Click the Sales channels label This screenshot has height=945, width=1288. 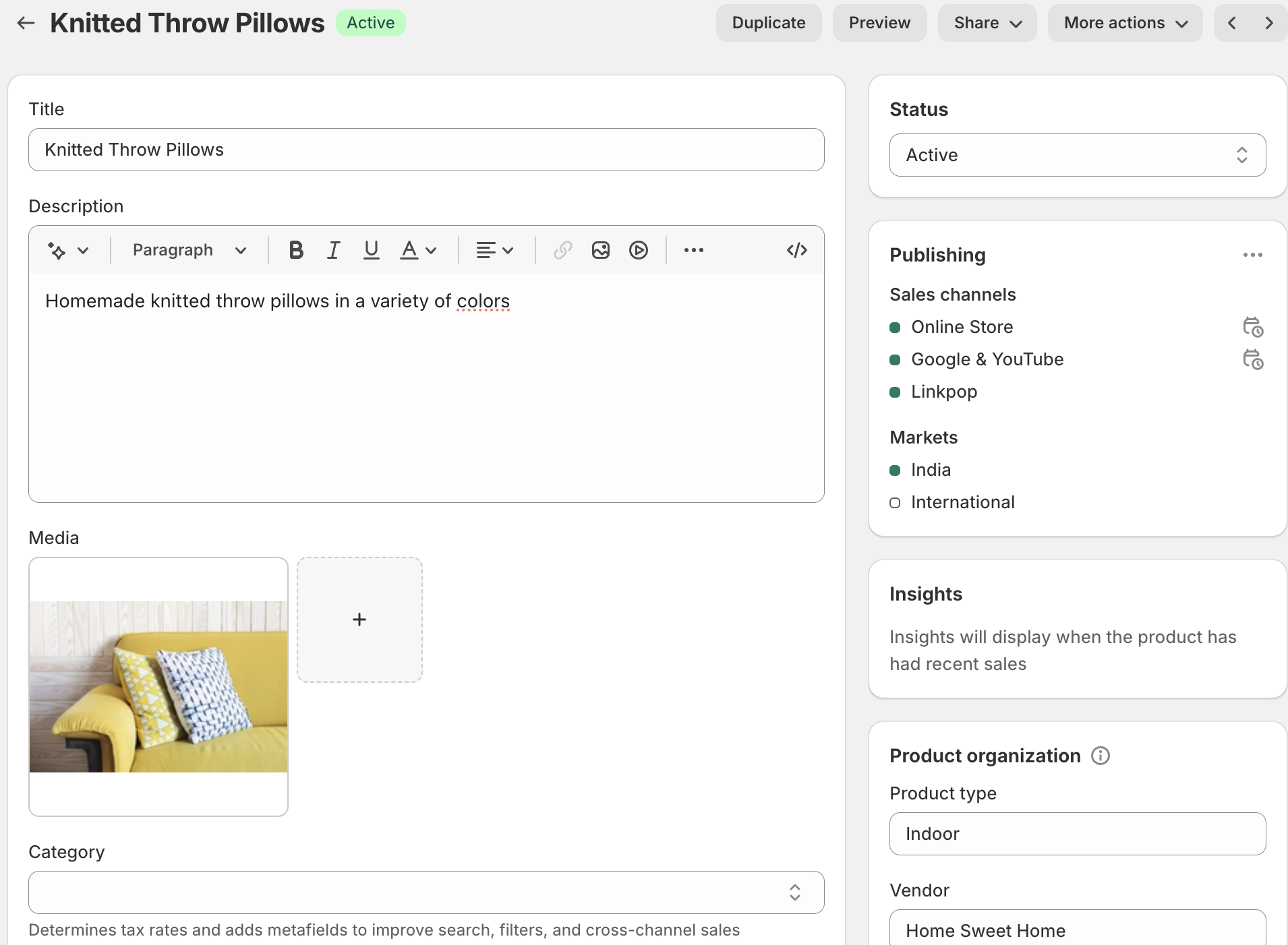952,295
